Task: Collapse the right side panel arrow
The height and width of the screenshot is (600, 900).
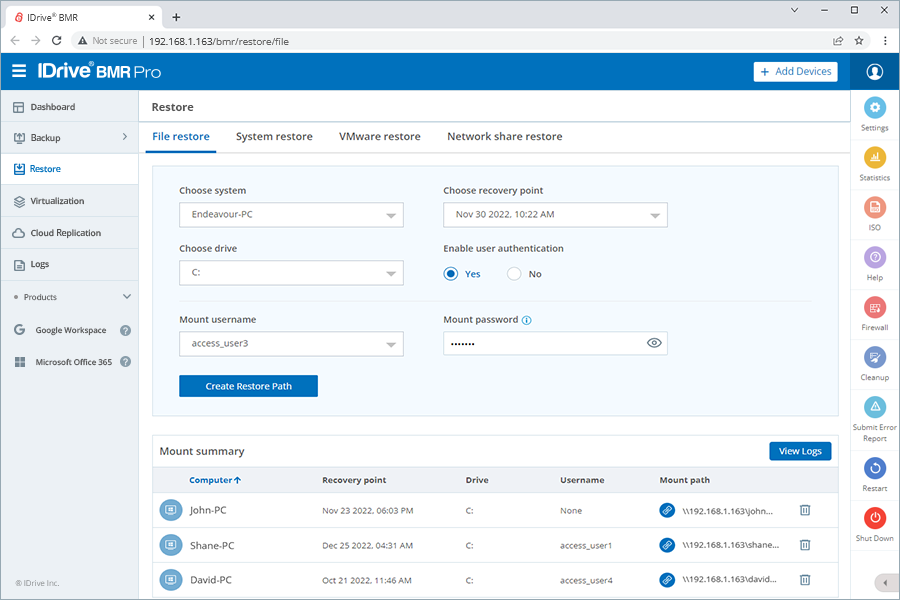Action: click(x=885, y=583)
